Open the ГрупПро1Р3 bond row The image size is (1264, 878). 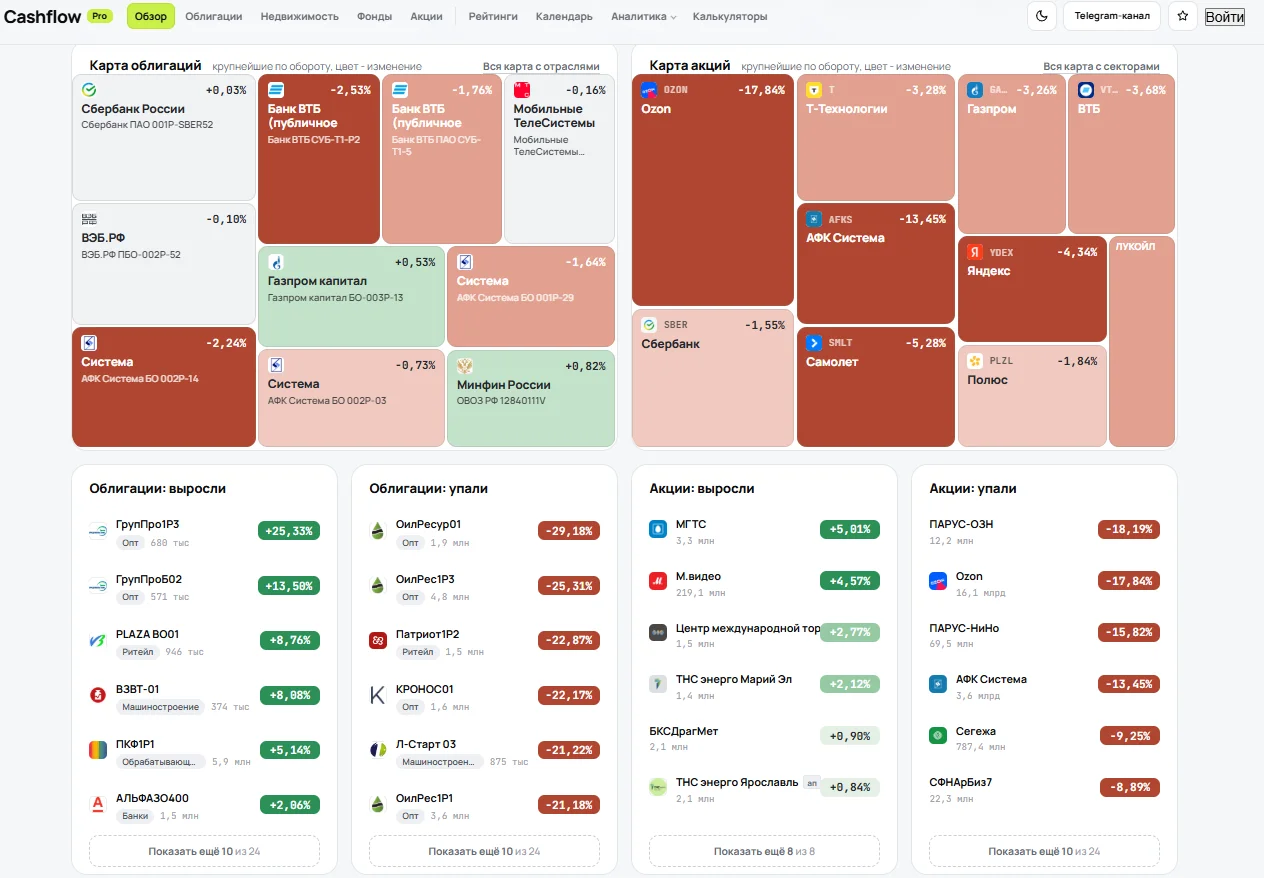[204, 533]
